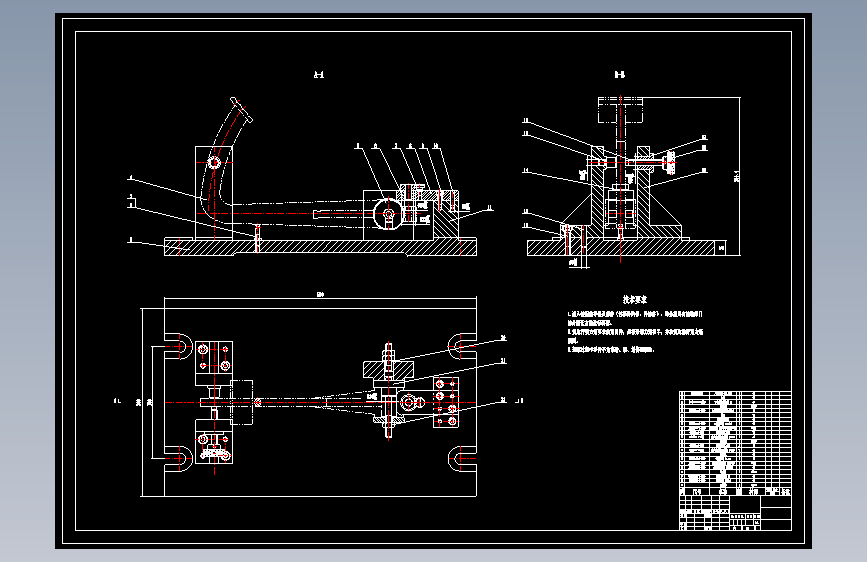Screen dimensions: 867x562
Task: Select the parts list table above title block
Action: (x=735, y=443)
